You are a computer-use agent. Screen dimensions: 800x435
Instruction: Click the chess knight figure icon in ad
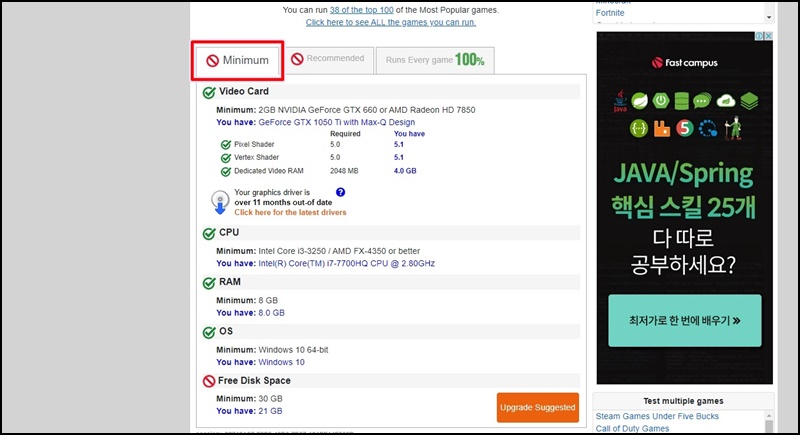tap(733, 127)
